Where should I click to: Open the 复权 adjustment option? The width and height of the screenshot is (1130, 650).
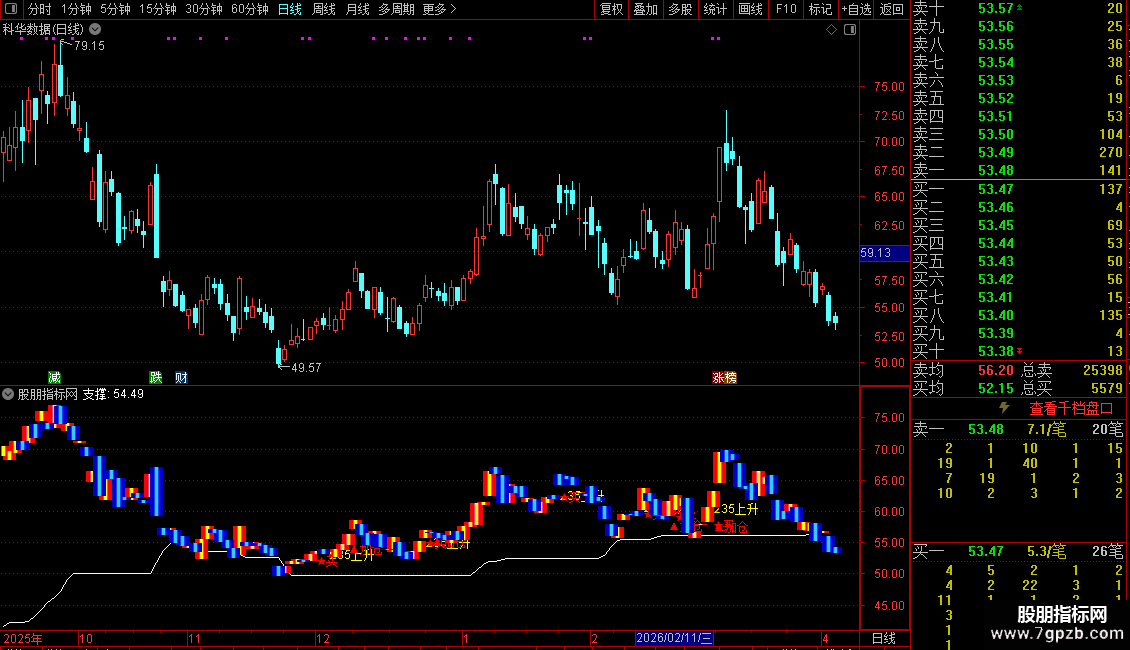click(x=611, y=9)
